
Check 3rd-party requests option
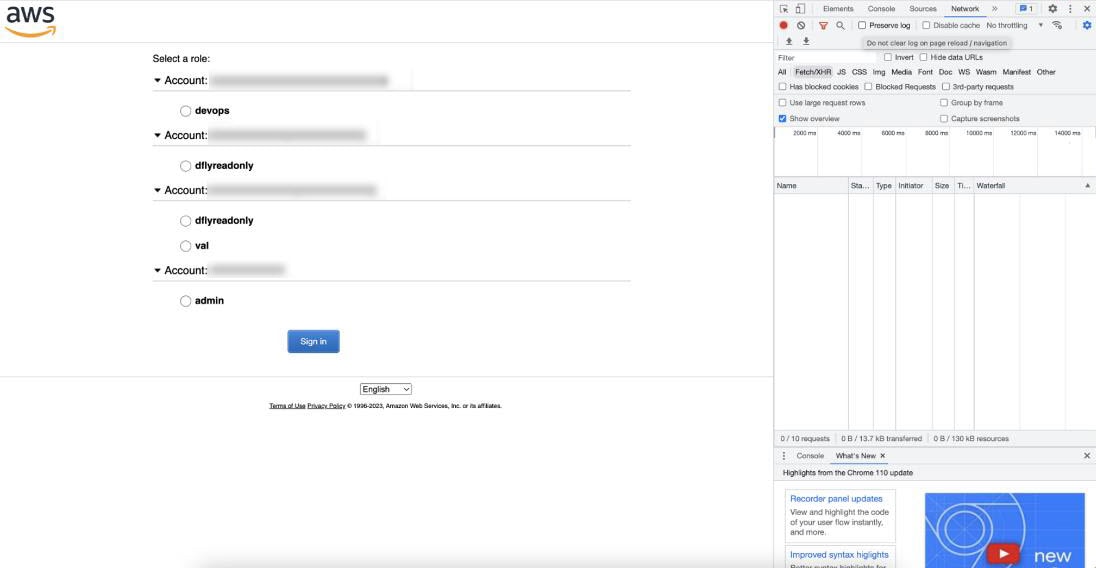tap(946, 87)
